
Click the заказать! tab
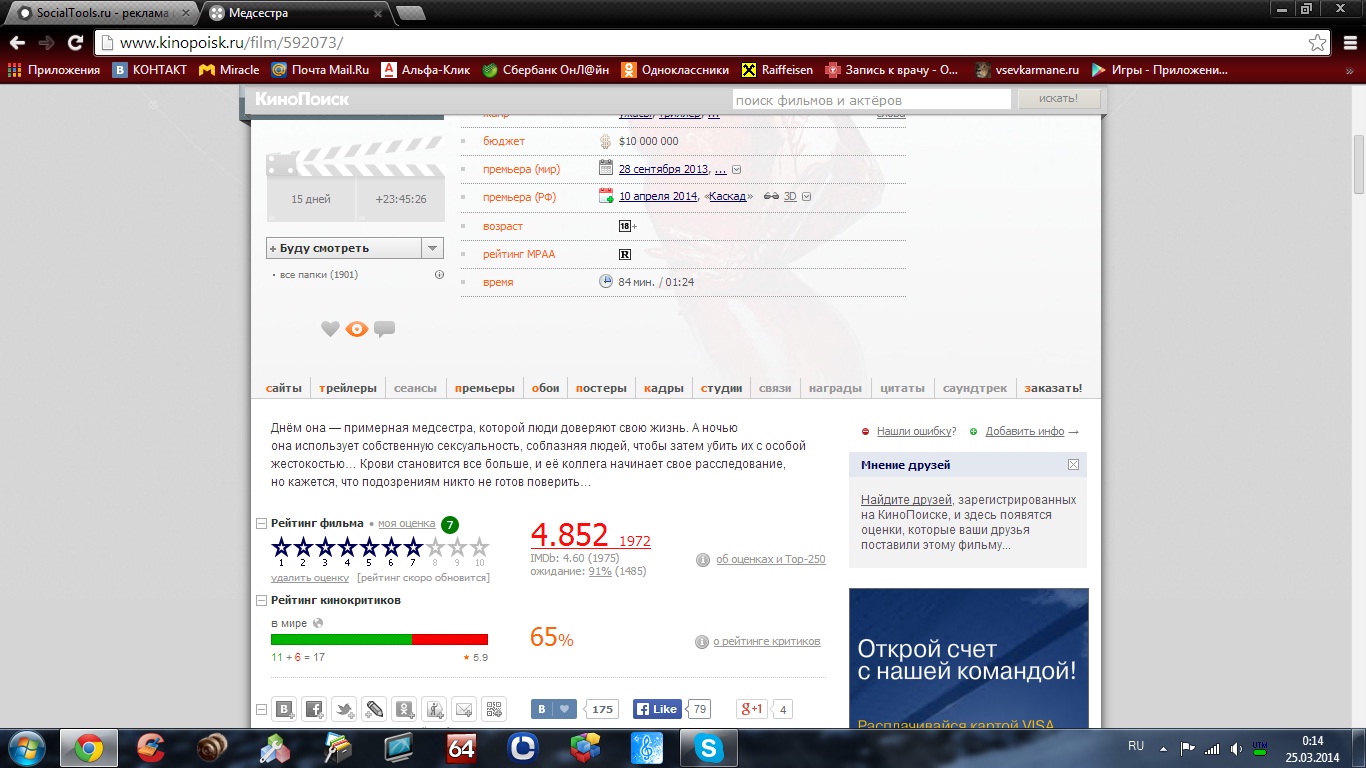point(1053,388)
